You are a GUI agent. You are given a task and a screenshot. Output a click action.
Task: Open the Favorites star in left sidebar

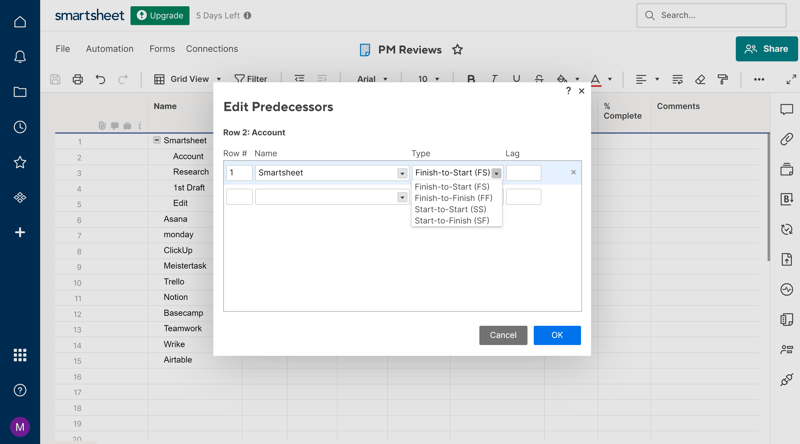click(20, 162)
